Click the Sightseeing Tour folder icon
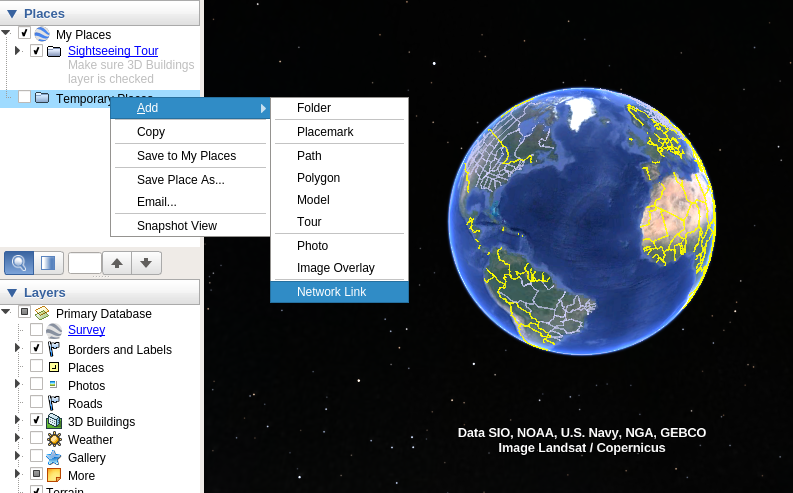 point(54,51)
